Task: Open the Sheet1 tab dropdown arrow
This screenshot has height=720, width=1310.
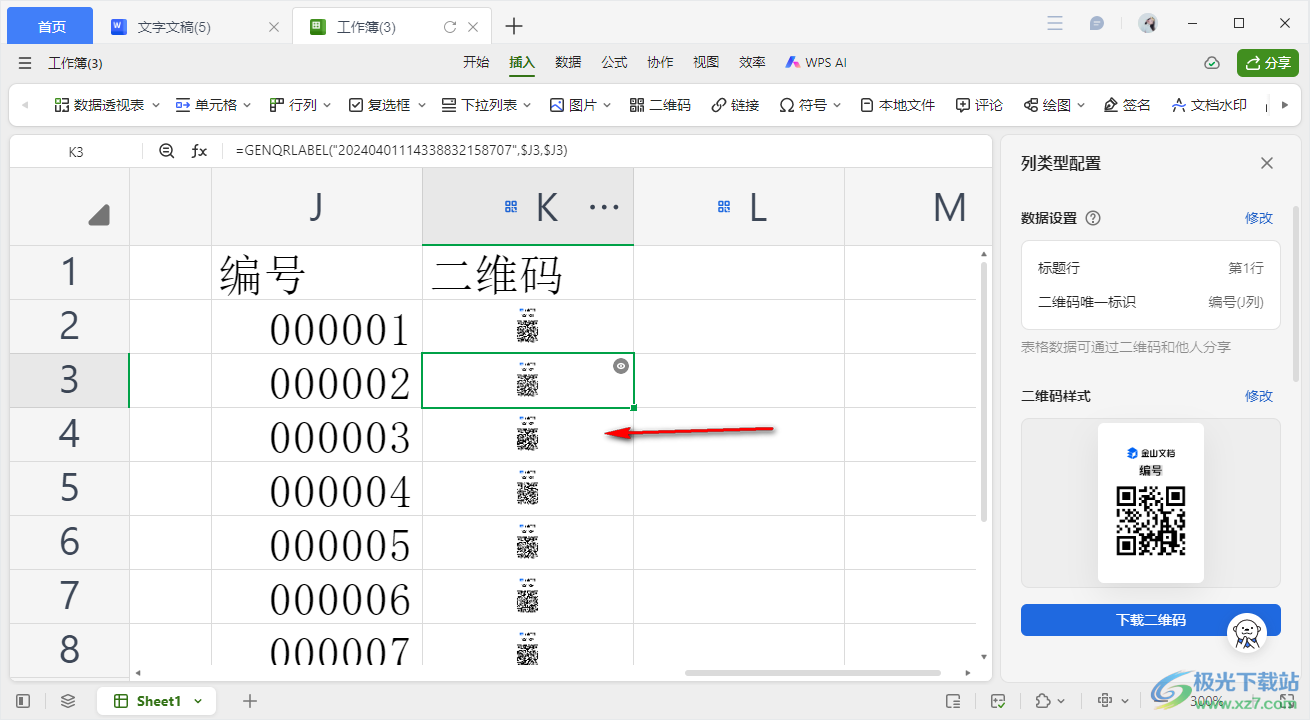Action: pyautogui.click(x=198, y=702)
